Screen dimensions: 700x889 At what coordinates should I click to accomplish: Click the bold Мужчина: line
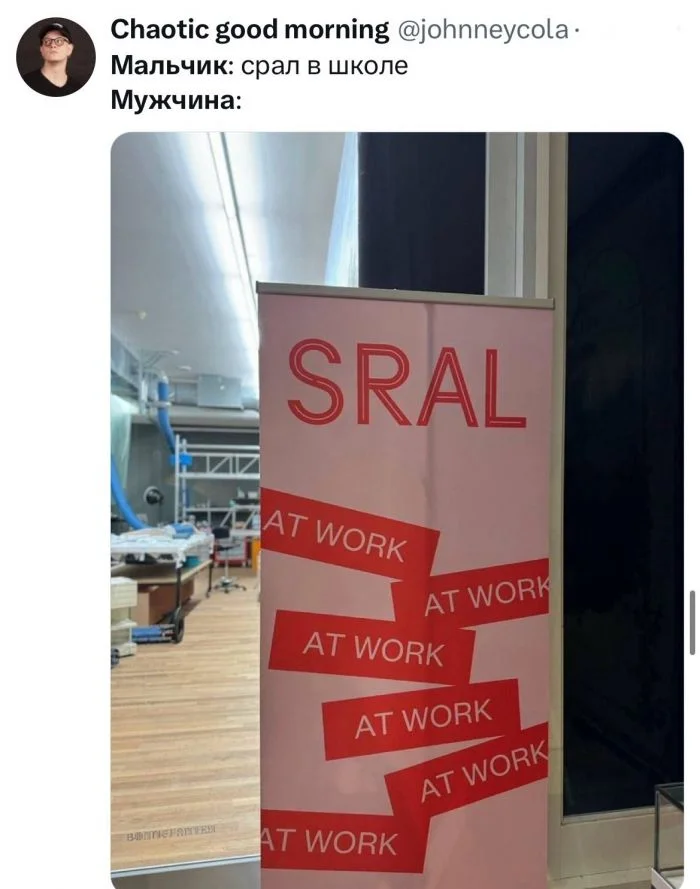click(x=176, y=101)
